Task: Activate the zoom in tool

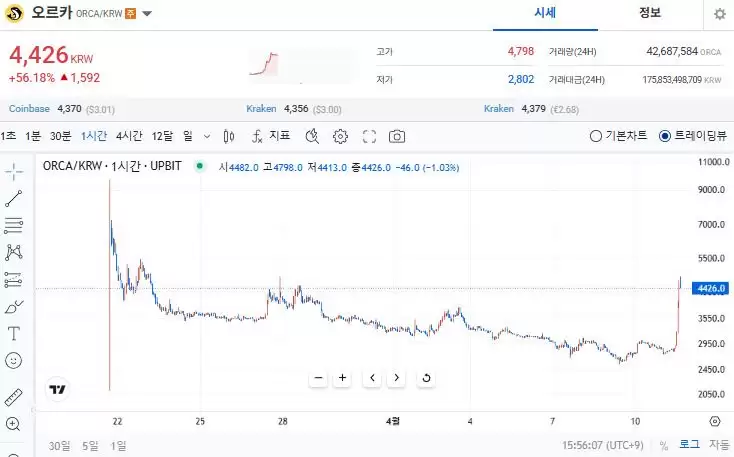Action: pos(13,424)
